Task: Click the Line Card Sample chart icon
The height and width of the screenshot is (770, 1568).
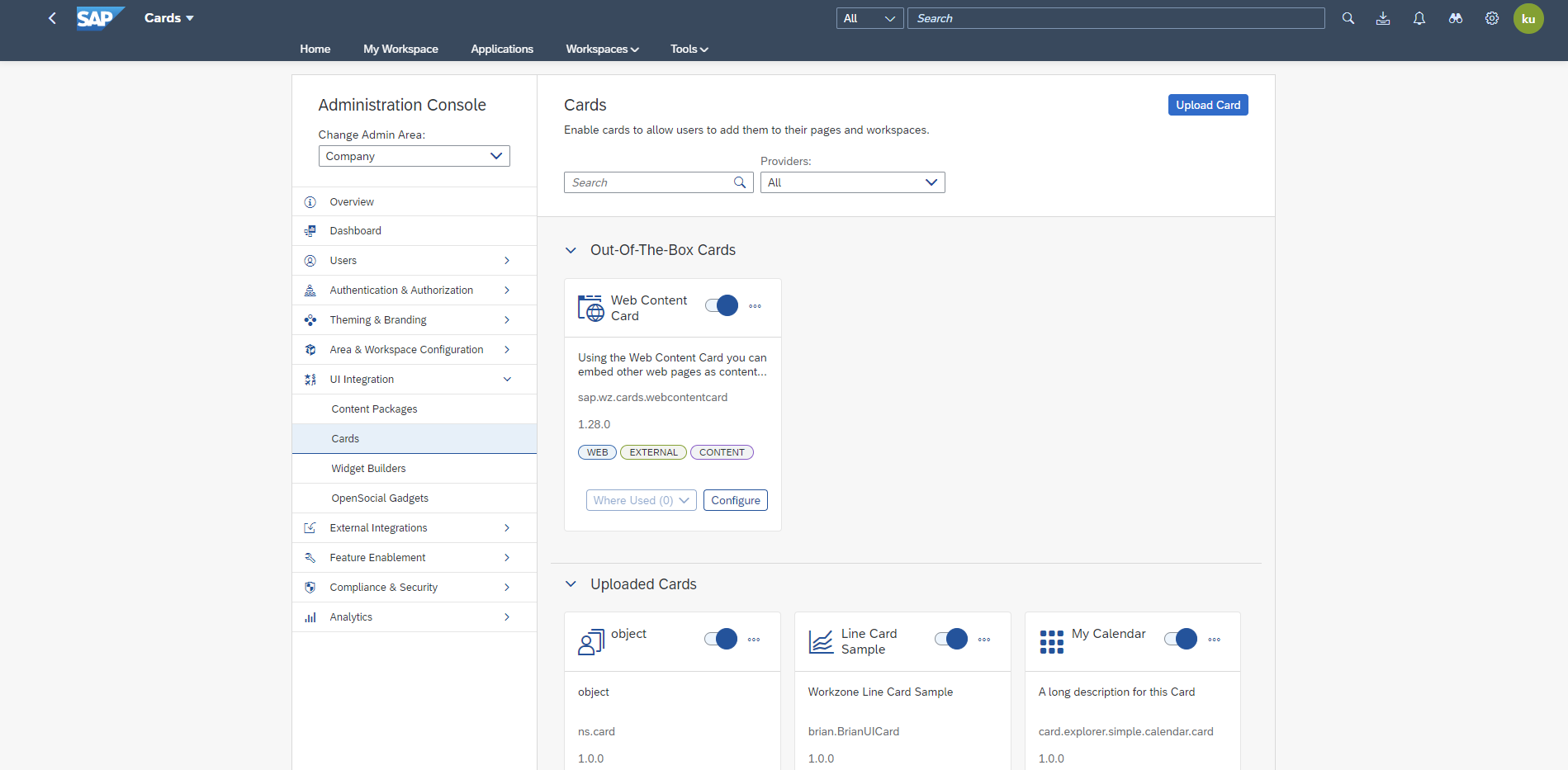Action: [821, 641]
